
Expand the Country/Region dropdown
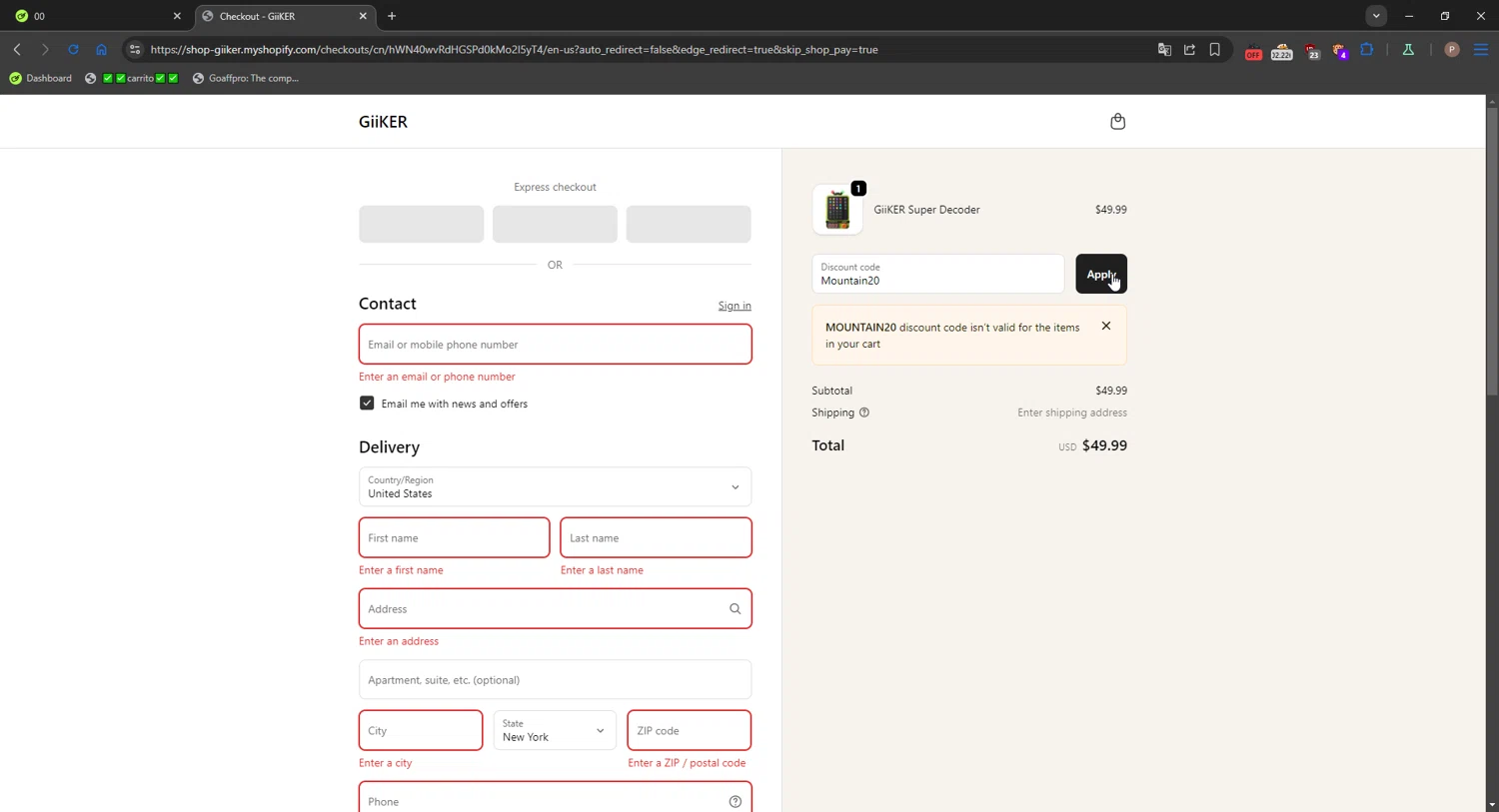click(555, 487)
